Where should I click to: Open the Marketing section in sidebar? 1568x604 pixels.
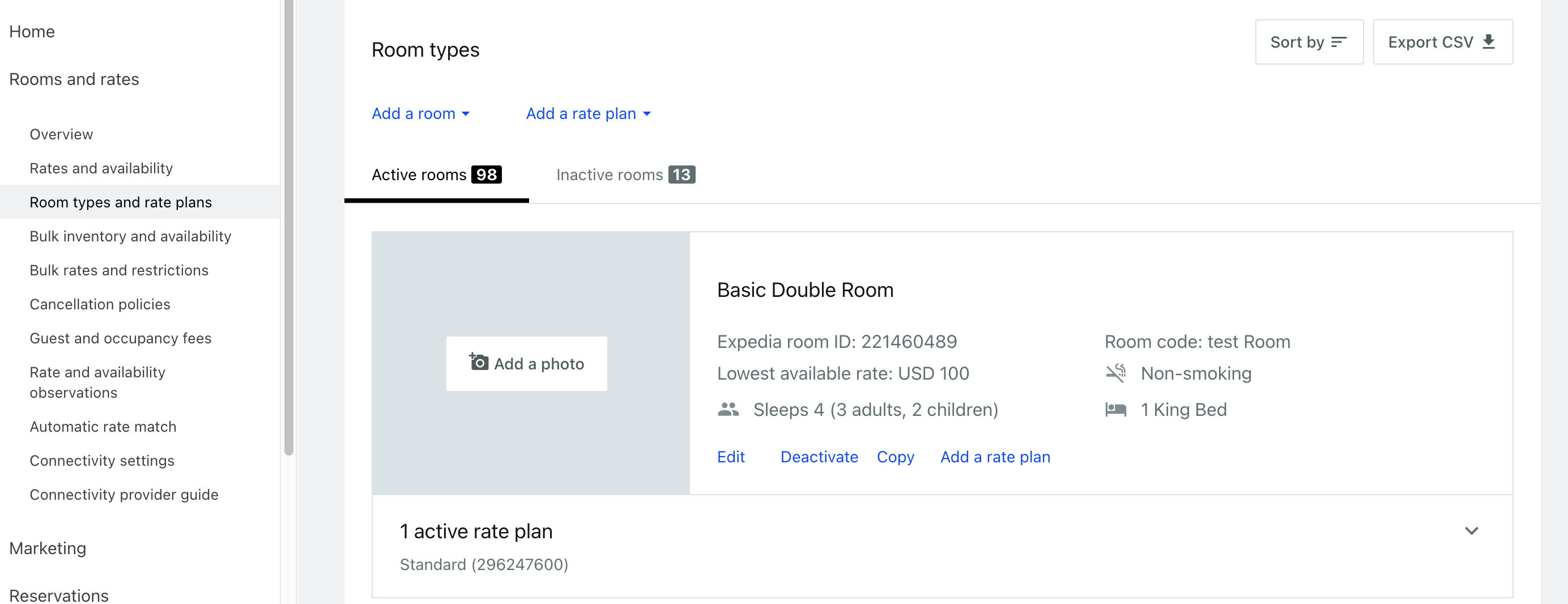coord(48,548)
